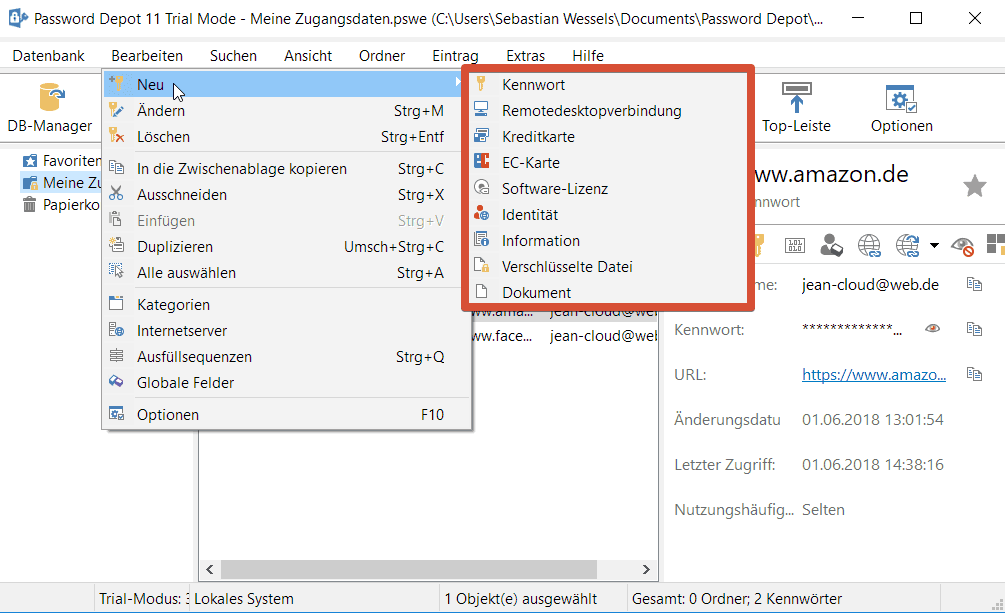1005x613 pixels.
Task: Open the Datenbank menu
Action: 49,56
